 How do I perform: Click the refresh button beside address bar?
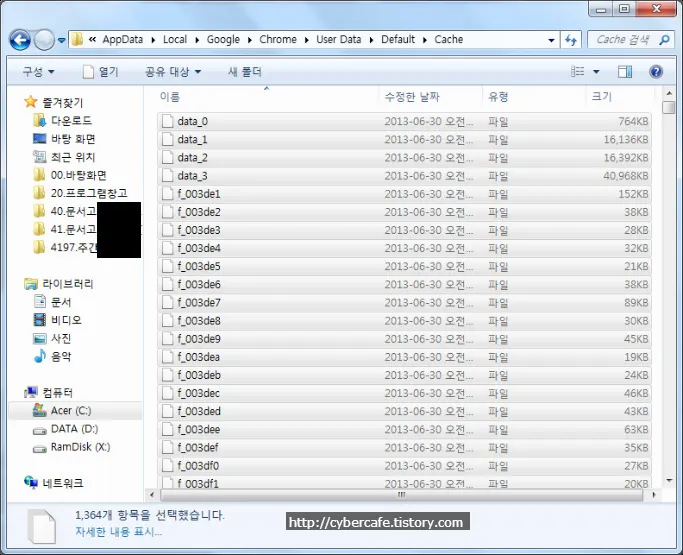click(x=571, y=40)
